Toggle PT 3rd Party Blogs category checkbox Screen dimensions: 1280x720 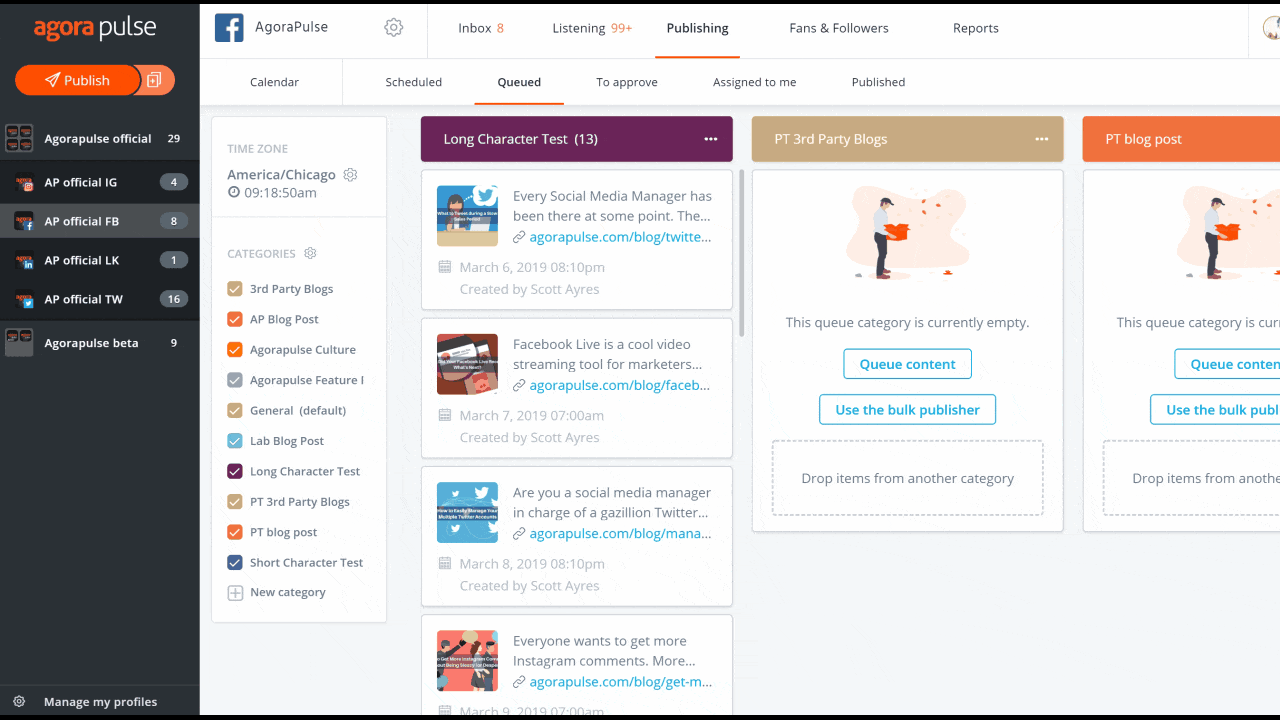pyautogui.click(x=235, y=502)
